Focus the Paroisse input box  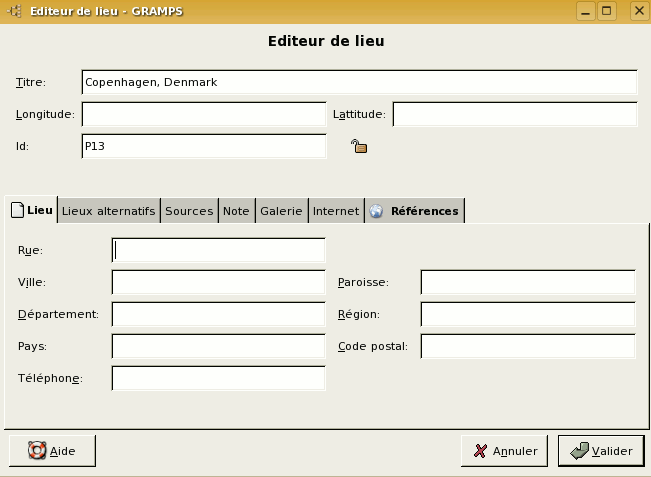point(527,282)
